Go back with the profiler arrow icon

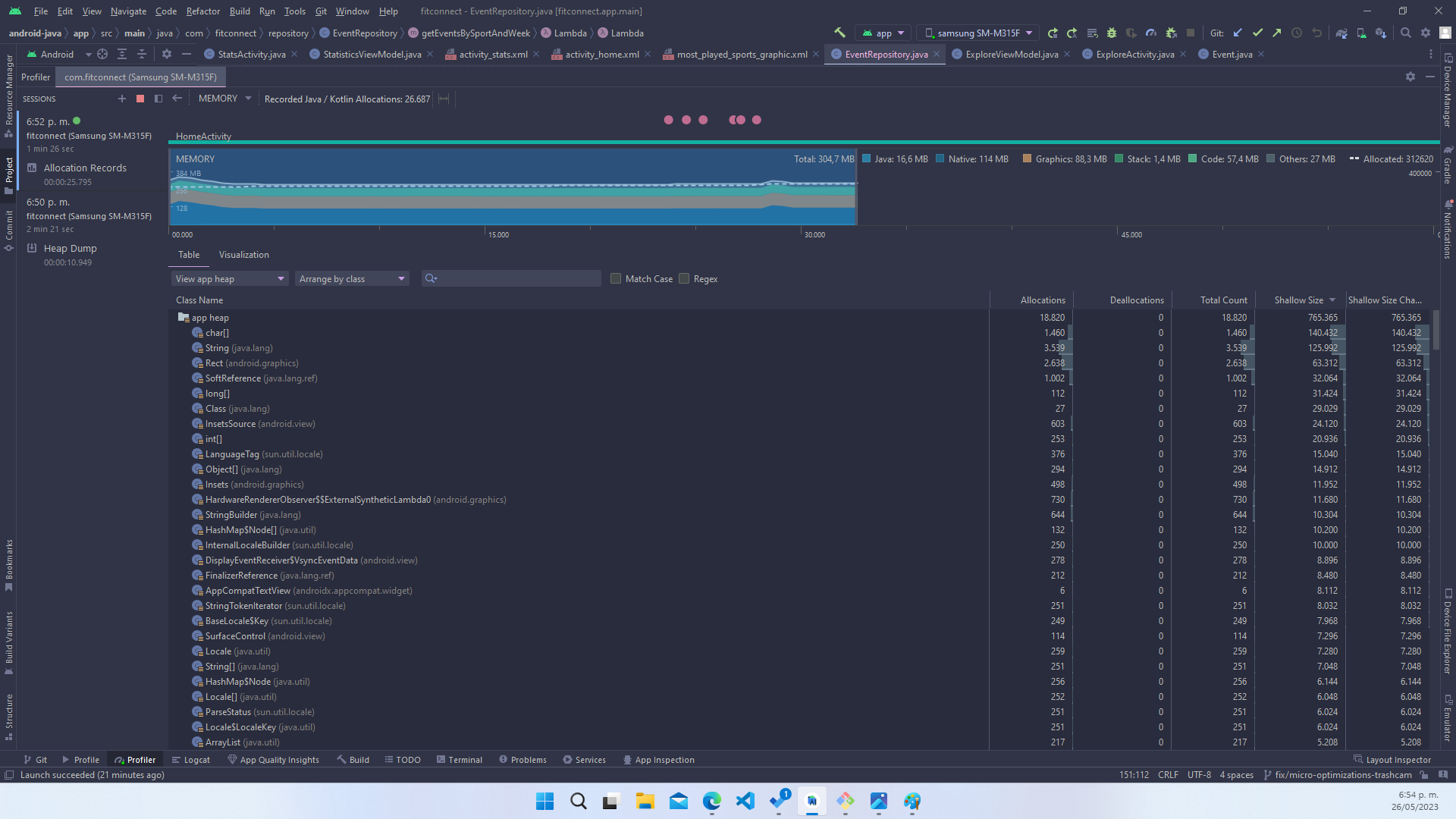pos(177,99)
